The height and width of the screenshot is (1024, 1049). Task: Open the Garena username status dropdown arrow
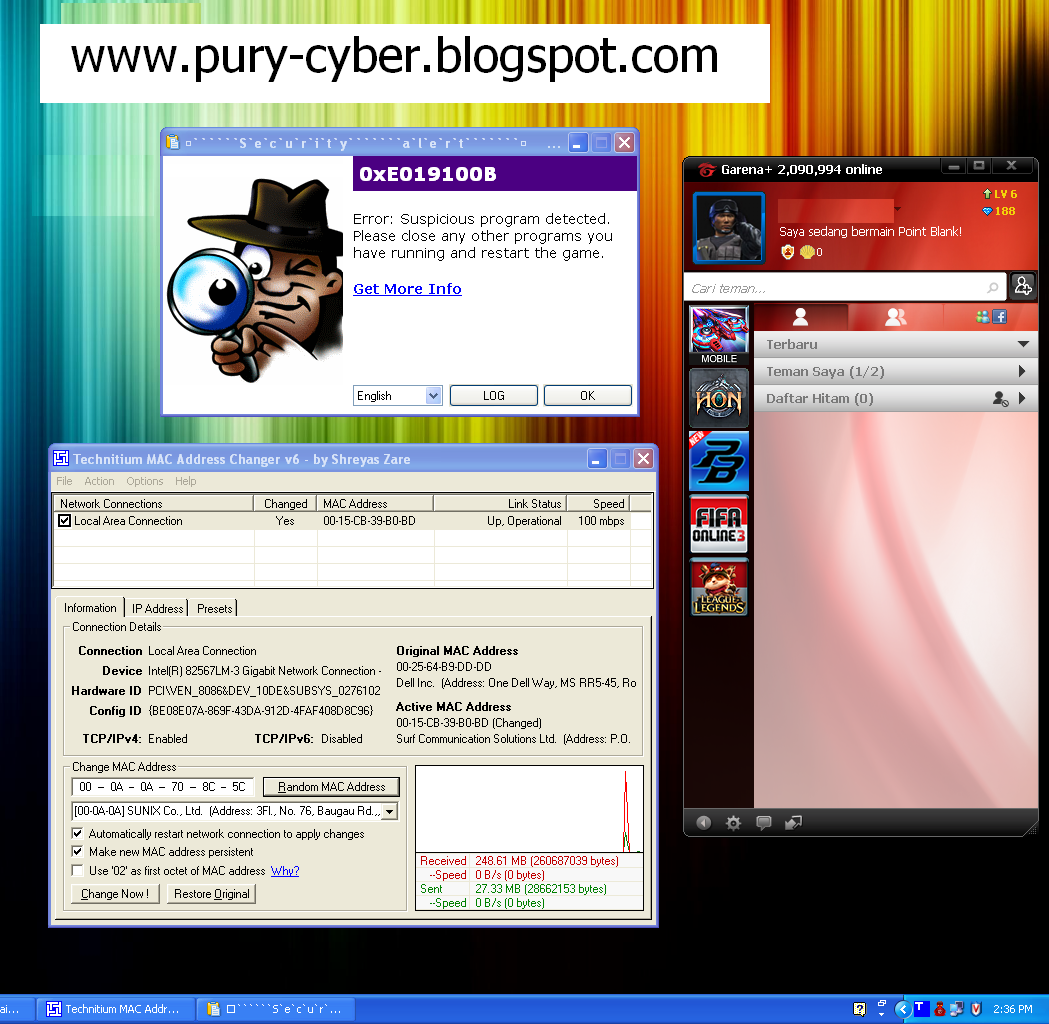(898, 209)
